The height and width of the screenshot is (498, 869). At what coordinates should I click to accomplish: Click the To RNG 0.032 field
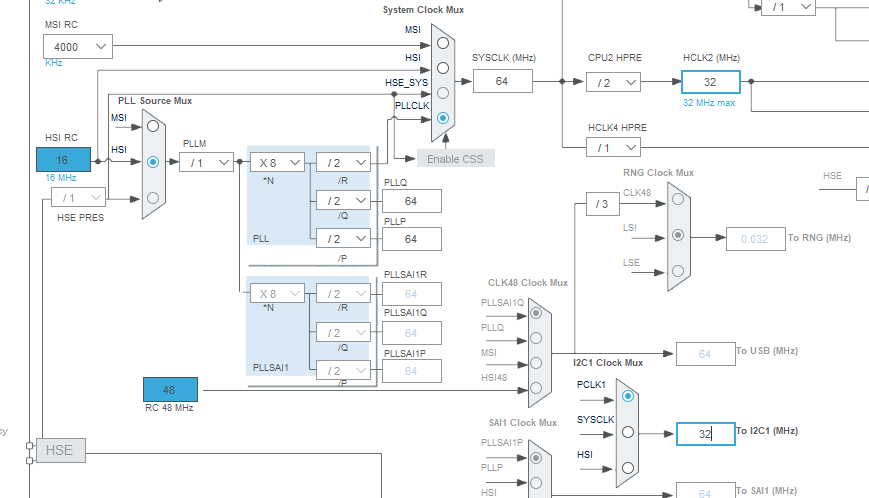tap(755, 239)
